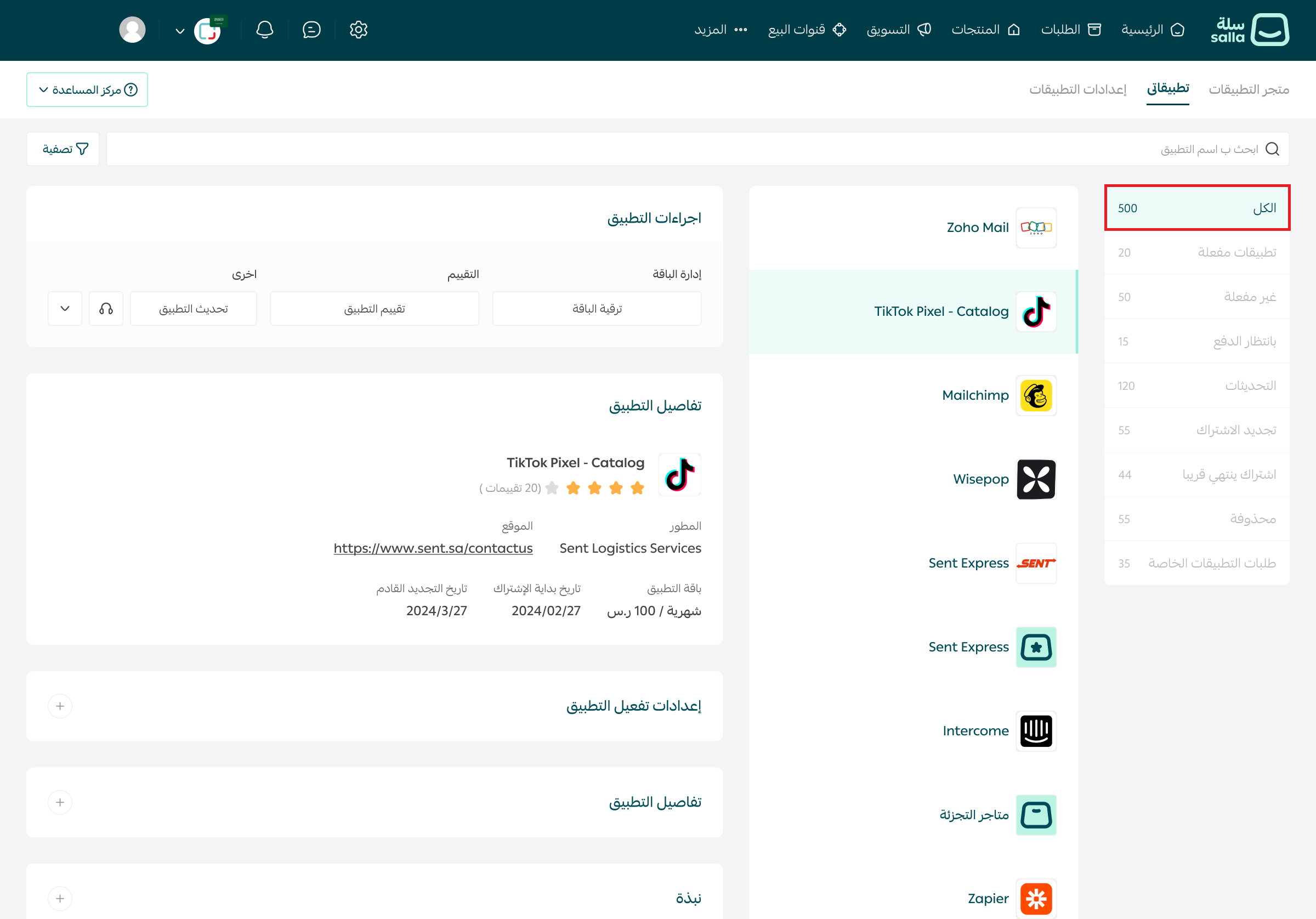This screenshot has width=1316, height=919.
Task: Open the settings gear icon
Action: click(358, 30)
